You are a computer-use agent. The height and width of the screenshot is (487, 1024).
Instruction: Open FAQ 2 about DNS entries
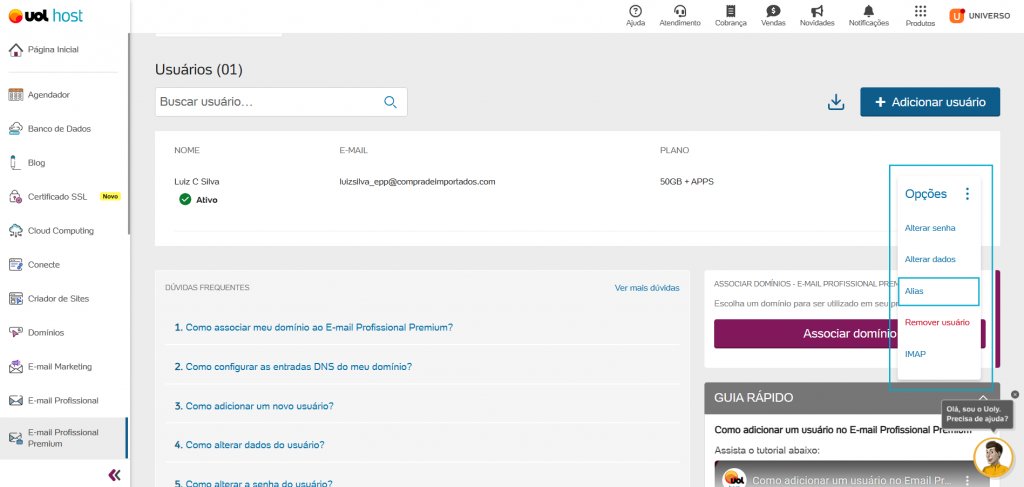pyautogui.click(x=293, y=367)
